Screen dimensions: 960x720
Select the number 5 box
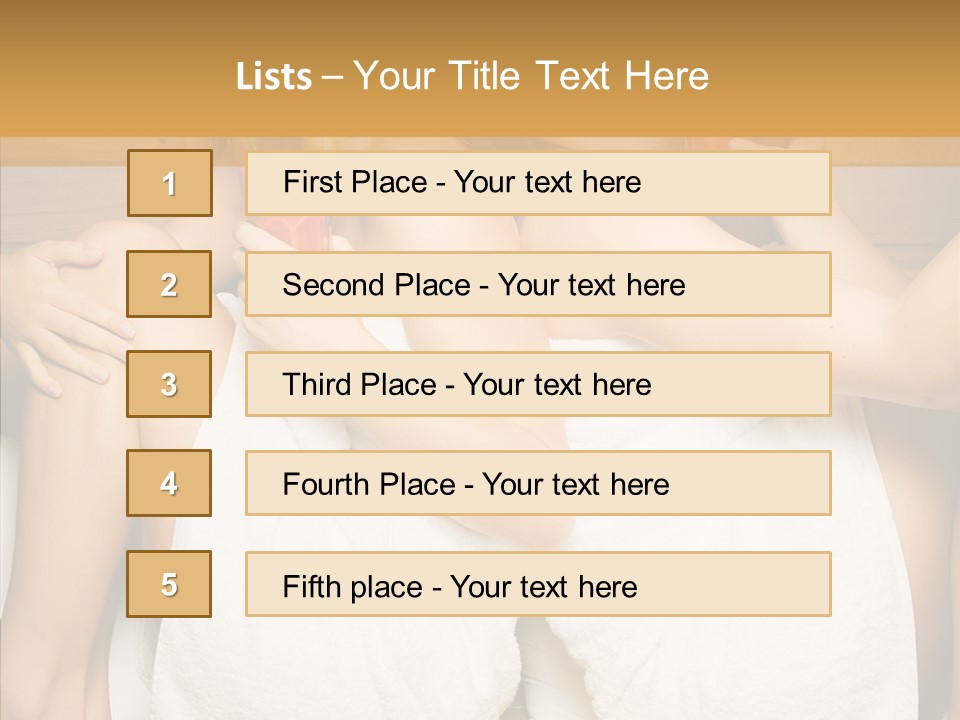point(169,584)
